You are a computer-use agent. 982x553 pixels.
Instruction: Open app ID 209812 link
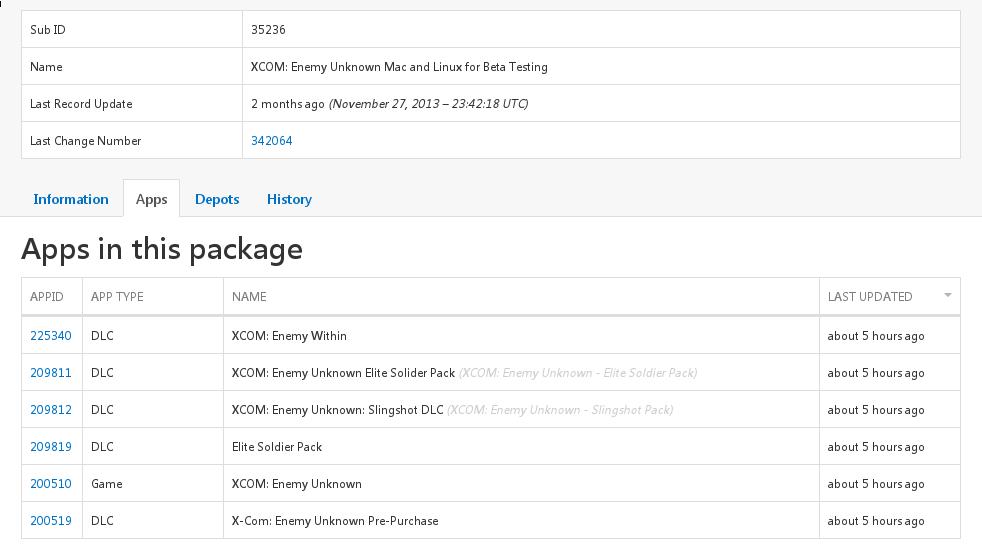[51, 410]
